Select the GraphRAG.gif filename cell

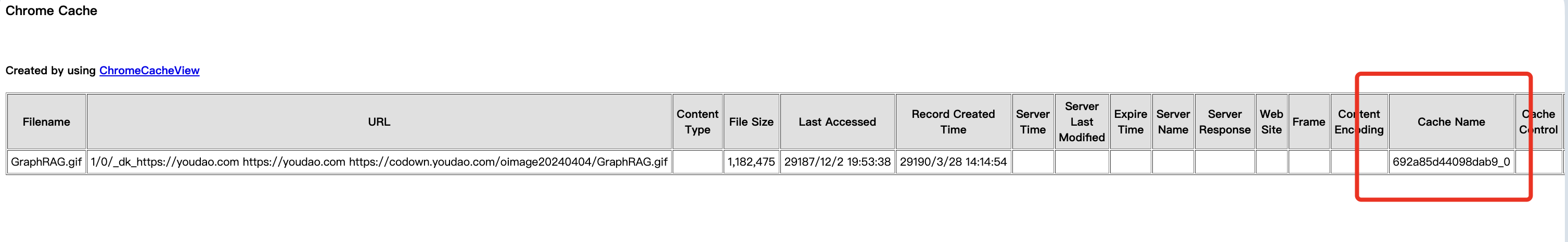pos(46,162)
